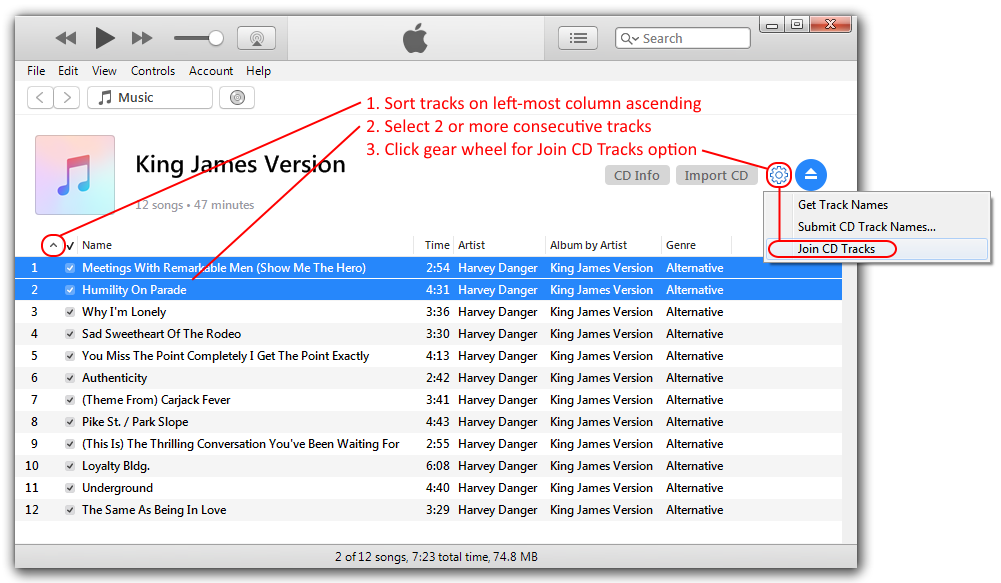
Task: Open the Controls menu
Action: tap(153, 71)
